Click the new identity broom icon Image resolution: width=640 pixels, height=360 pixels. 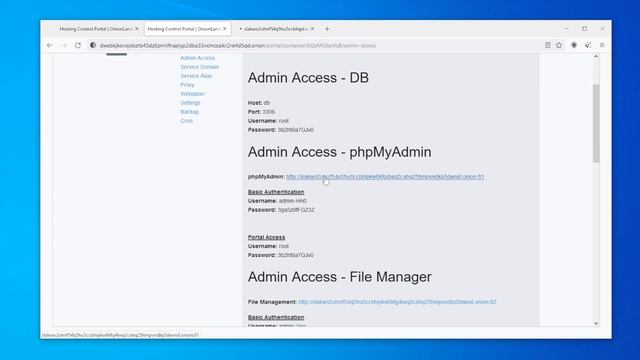pyautogui.click(x=588, y=45)
